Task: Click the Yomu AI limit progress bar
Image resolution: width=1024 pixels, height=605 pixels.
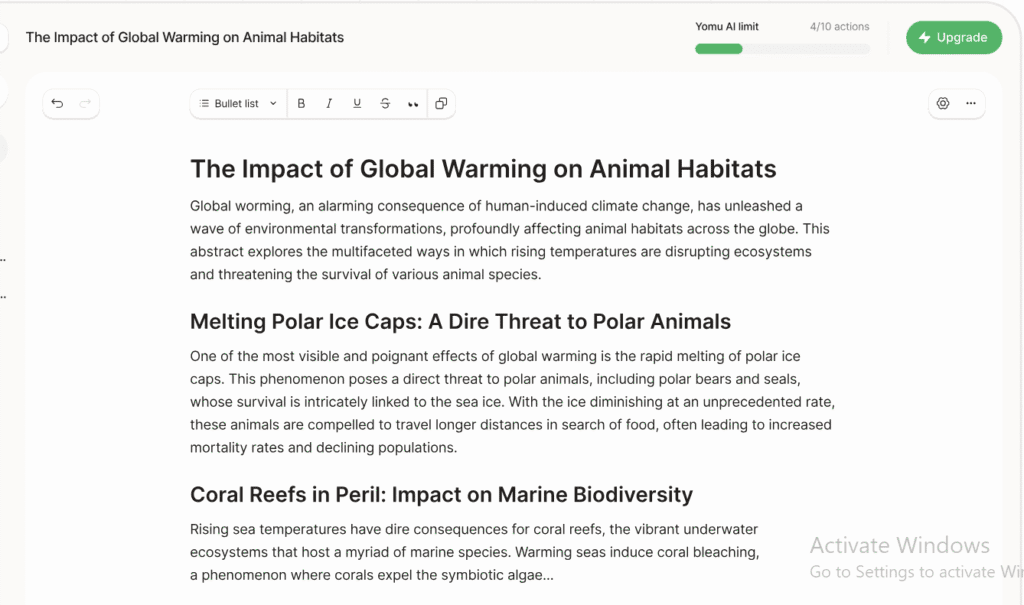Action: point(782,49)
